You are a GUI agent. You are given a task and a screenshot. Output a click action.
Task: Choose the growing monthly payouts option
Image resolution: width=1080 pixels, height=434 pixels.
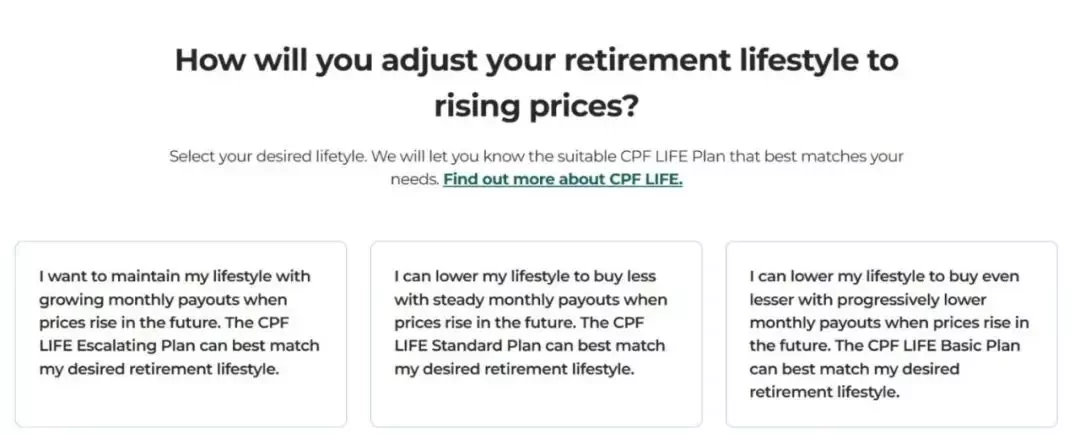(181, 334)
